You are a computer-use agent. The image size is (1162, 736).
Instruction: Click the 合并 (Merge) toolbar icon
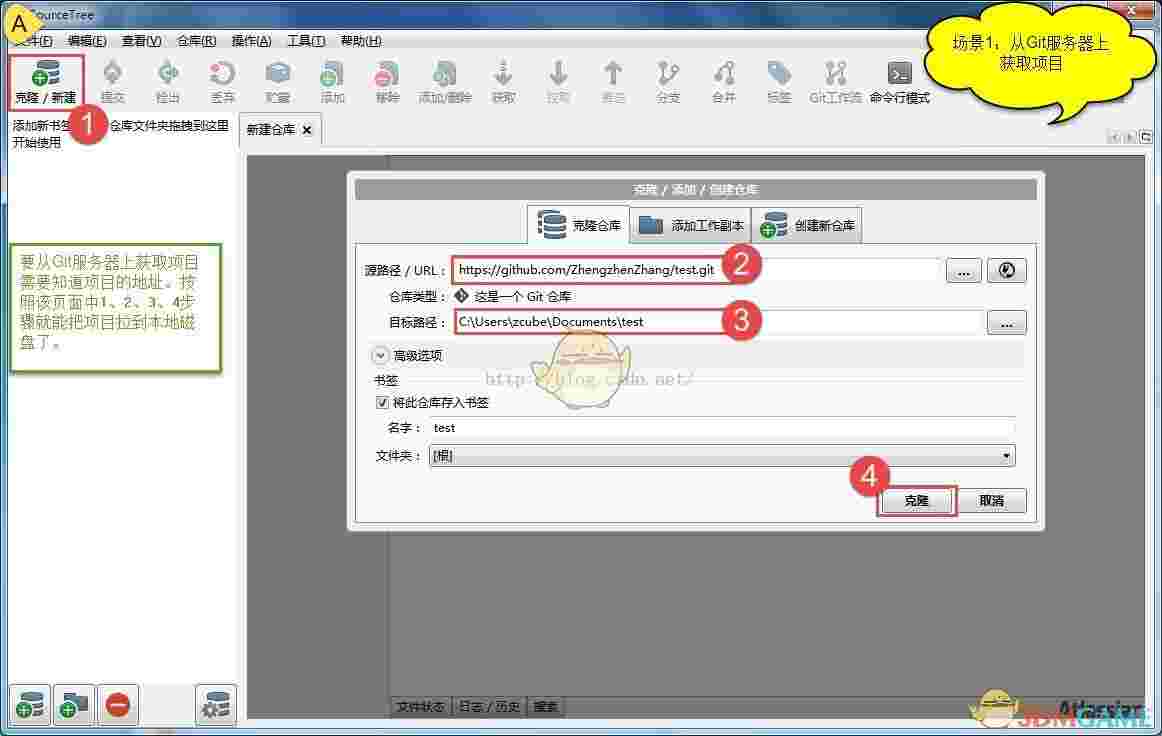723,80
